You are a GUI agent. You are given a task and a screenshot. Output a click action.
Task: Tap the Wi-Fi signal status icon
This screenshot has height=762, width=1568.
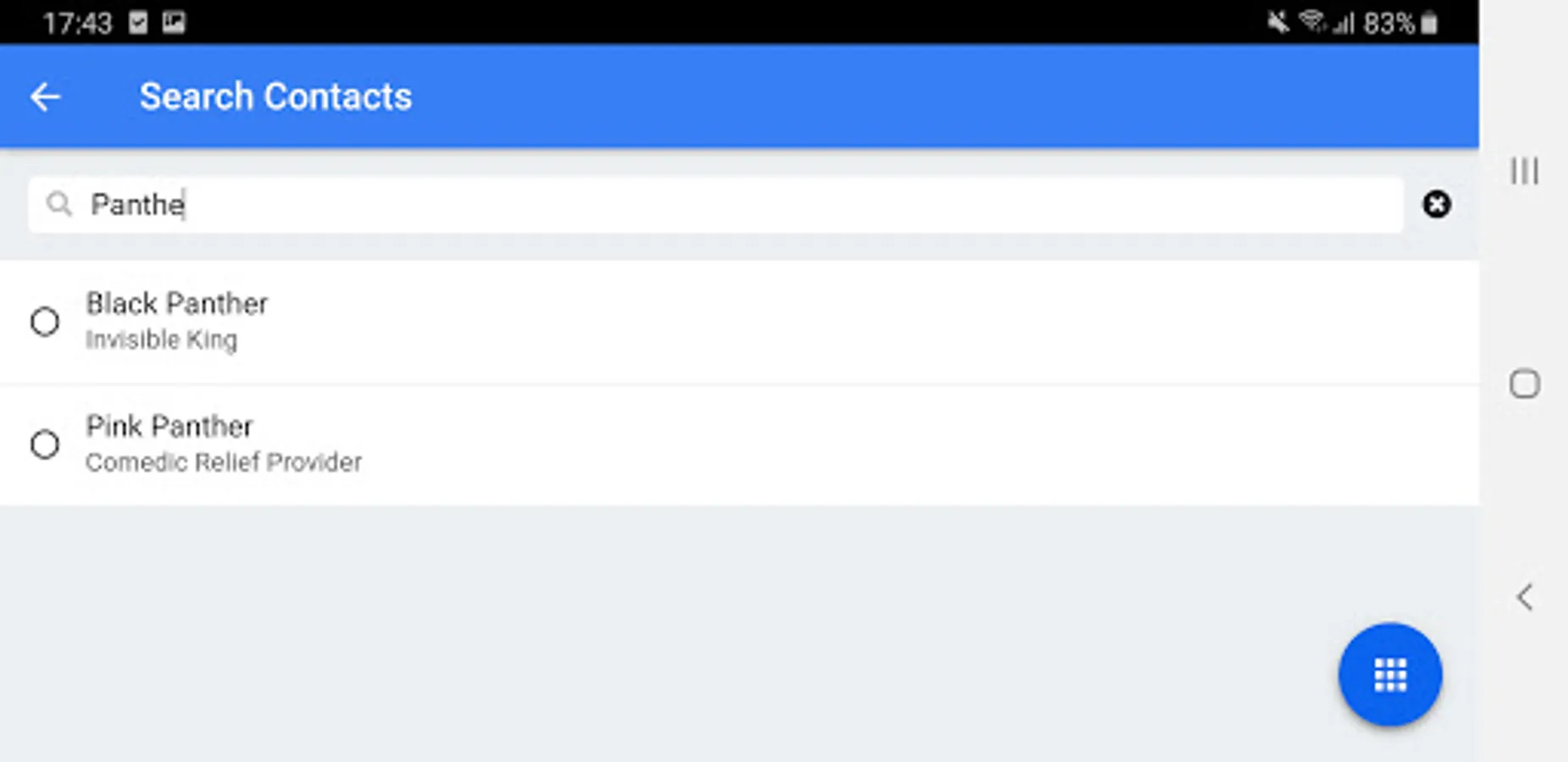point(1312,22)
